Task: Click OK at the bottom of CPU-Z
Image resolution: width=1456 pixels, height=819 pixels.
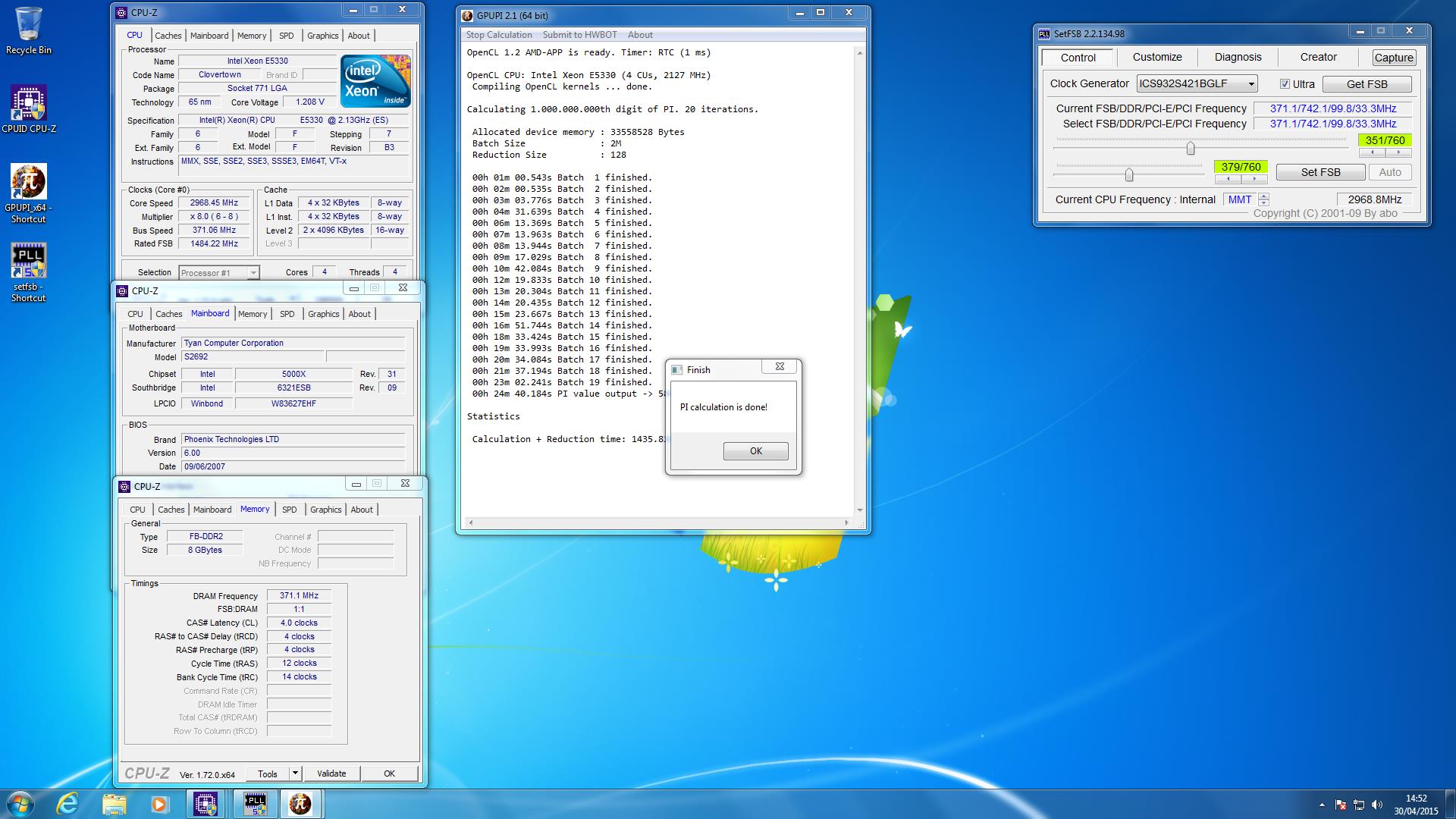Action: (389, 773)
